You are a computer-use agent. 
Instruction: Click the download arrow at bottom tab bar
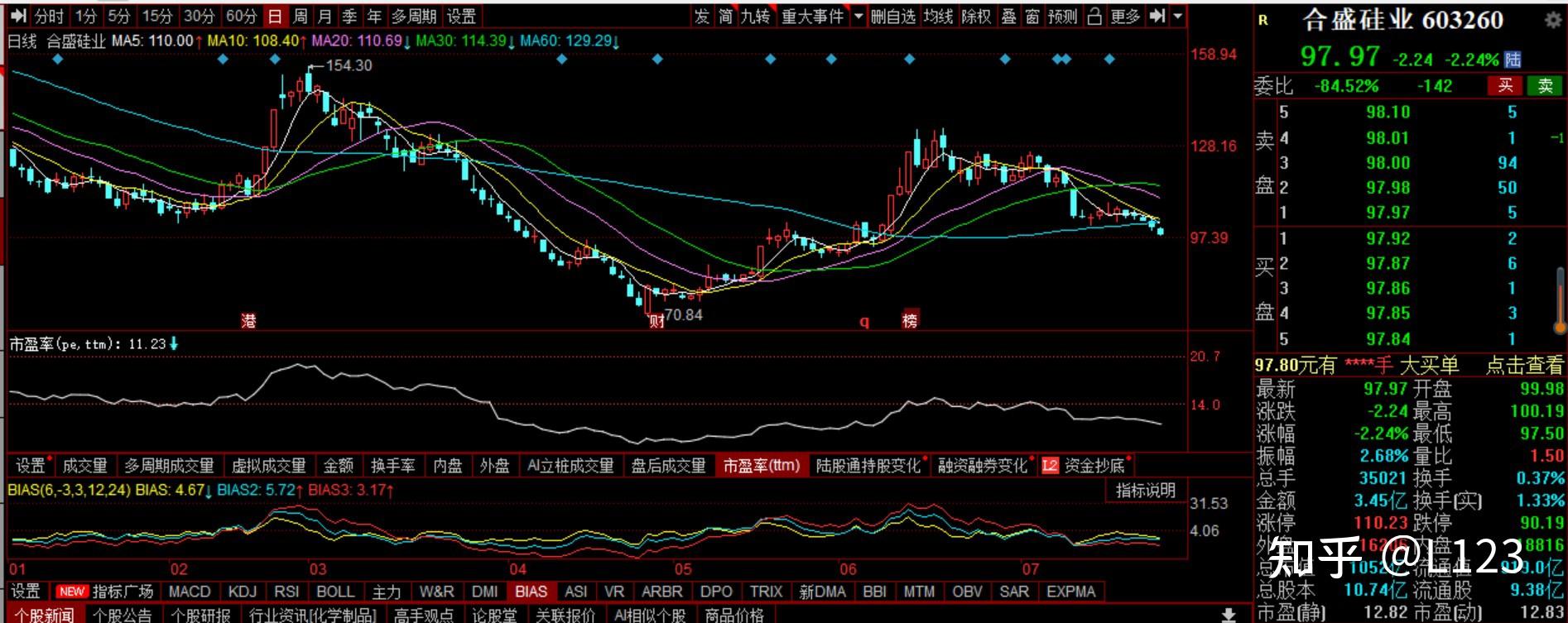[x=1229, y=614]
